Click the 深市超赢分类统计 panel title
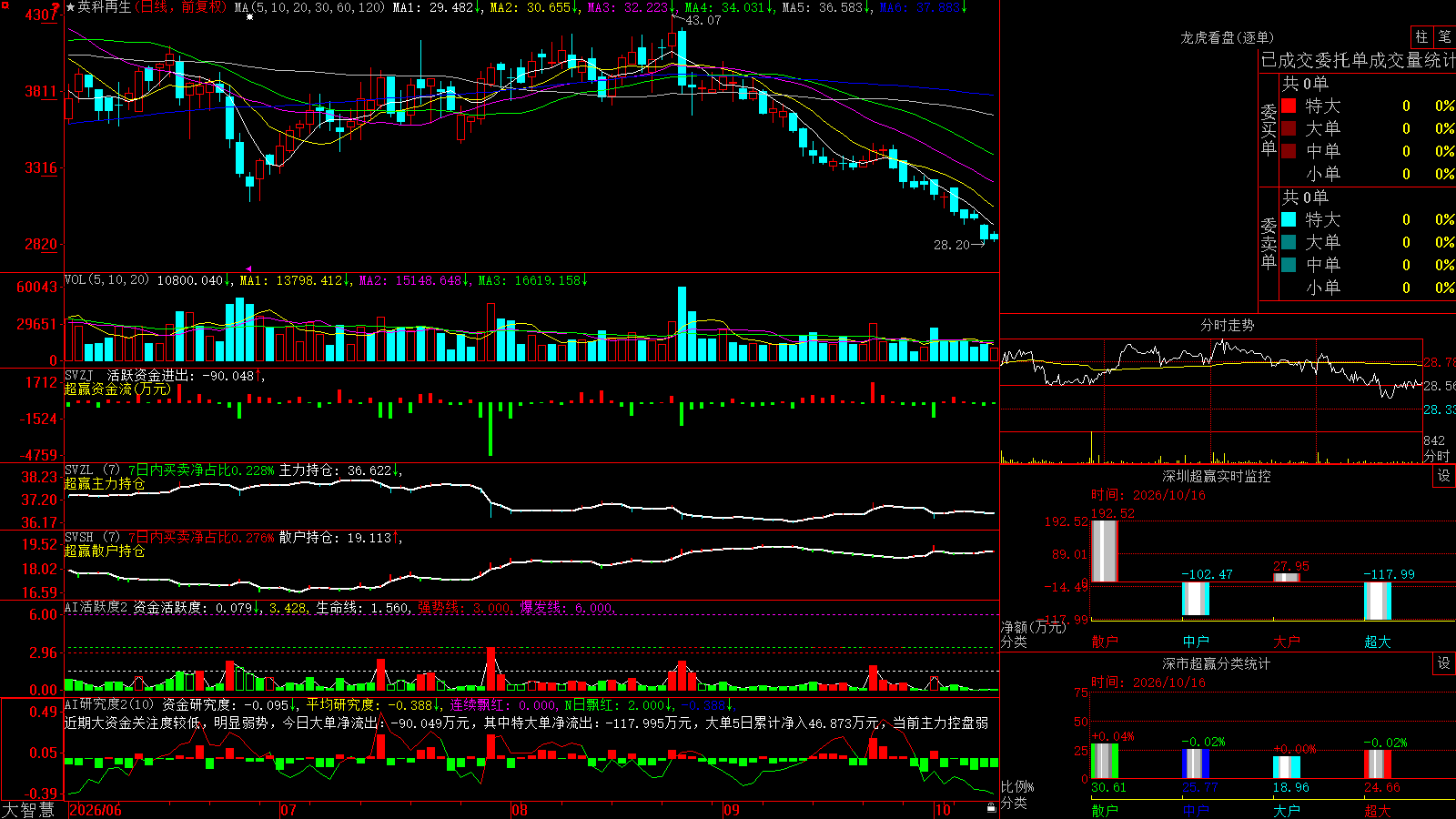Screen dimensions: 1456x819 point(1217,663)
